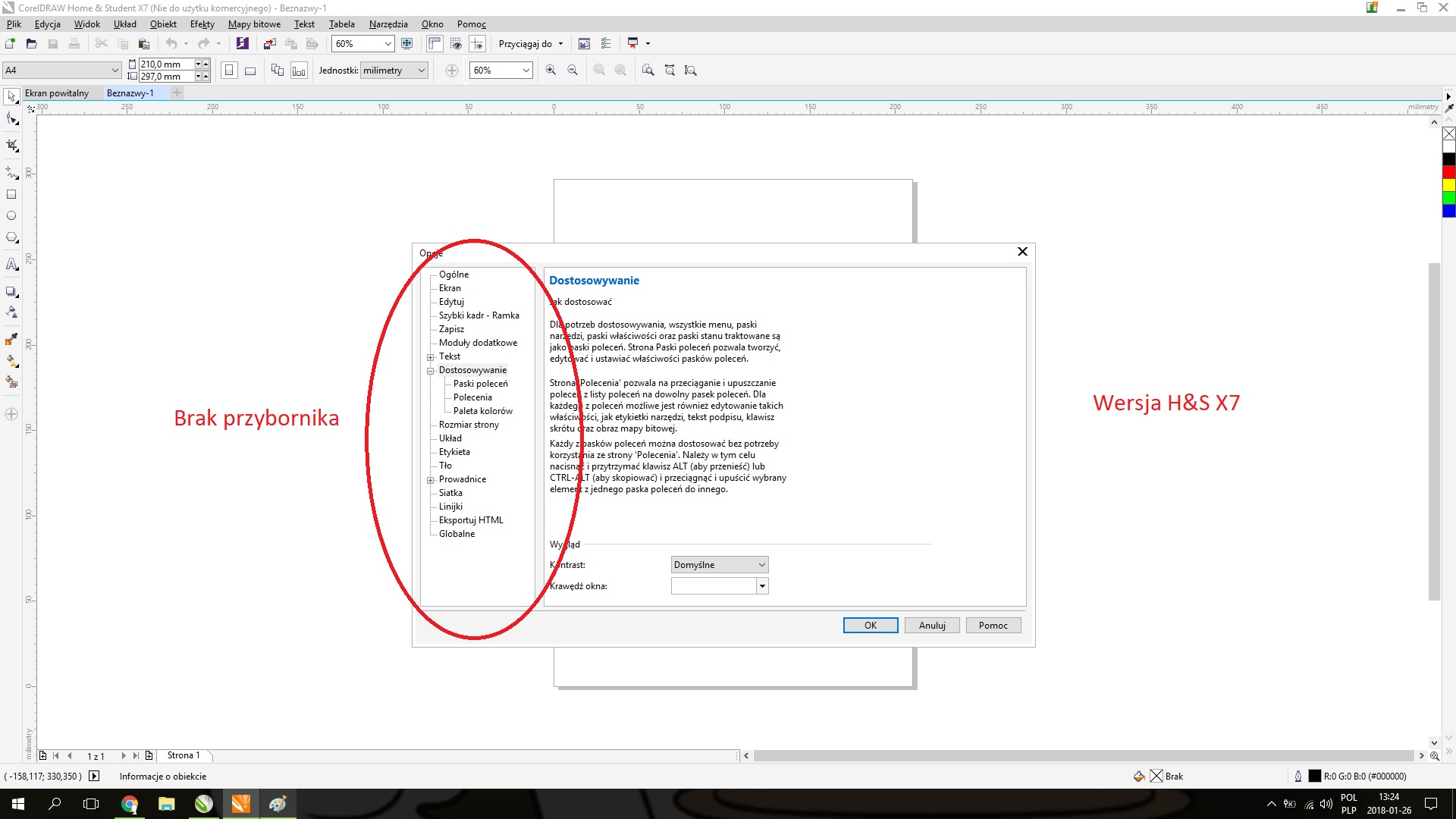Select the Crop tool in the toolbox
The height and width of the screenshot is (819, 1456).
[x=11, y=146]
